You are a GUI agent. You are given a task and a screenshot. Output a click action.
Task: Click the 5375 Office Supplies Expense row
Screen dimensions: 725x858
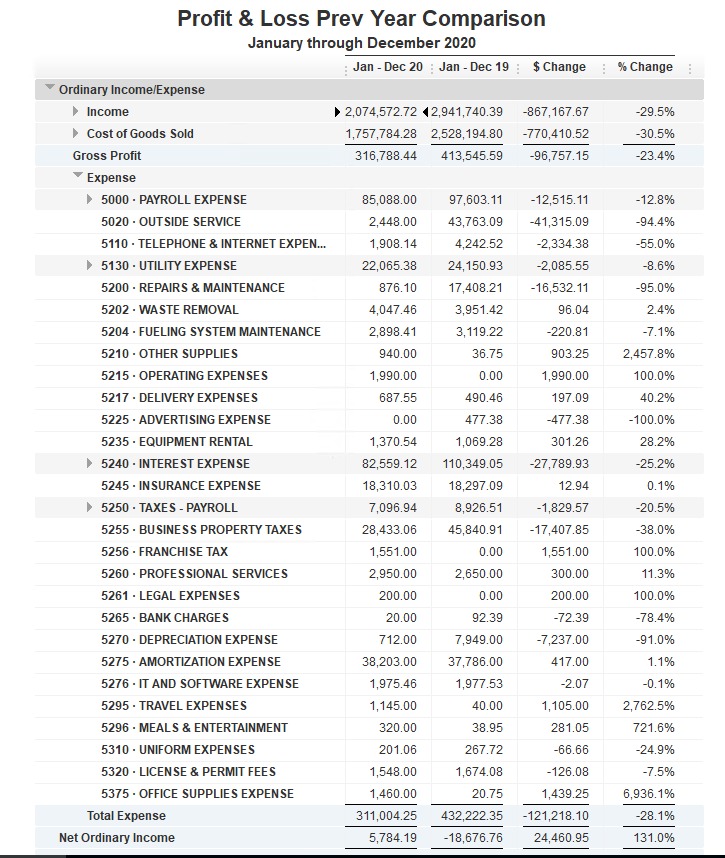coord(197,794)
